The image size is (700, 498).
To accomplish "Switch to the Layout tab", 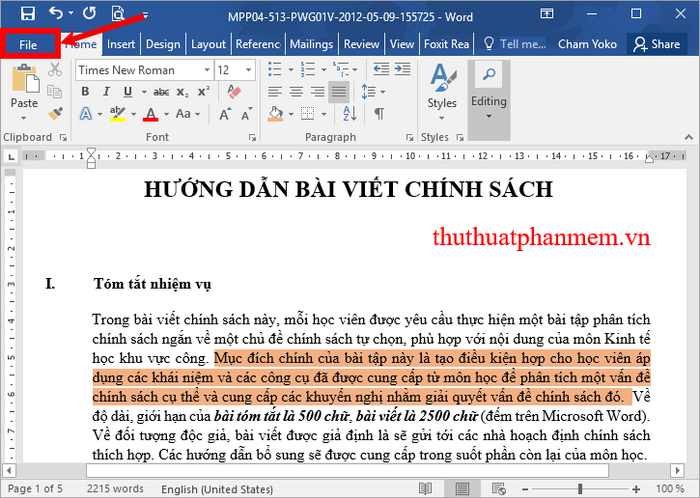I will [208, 44].
